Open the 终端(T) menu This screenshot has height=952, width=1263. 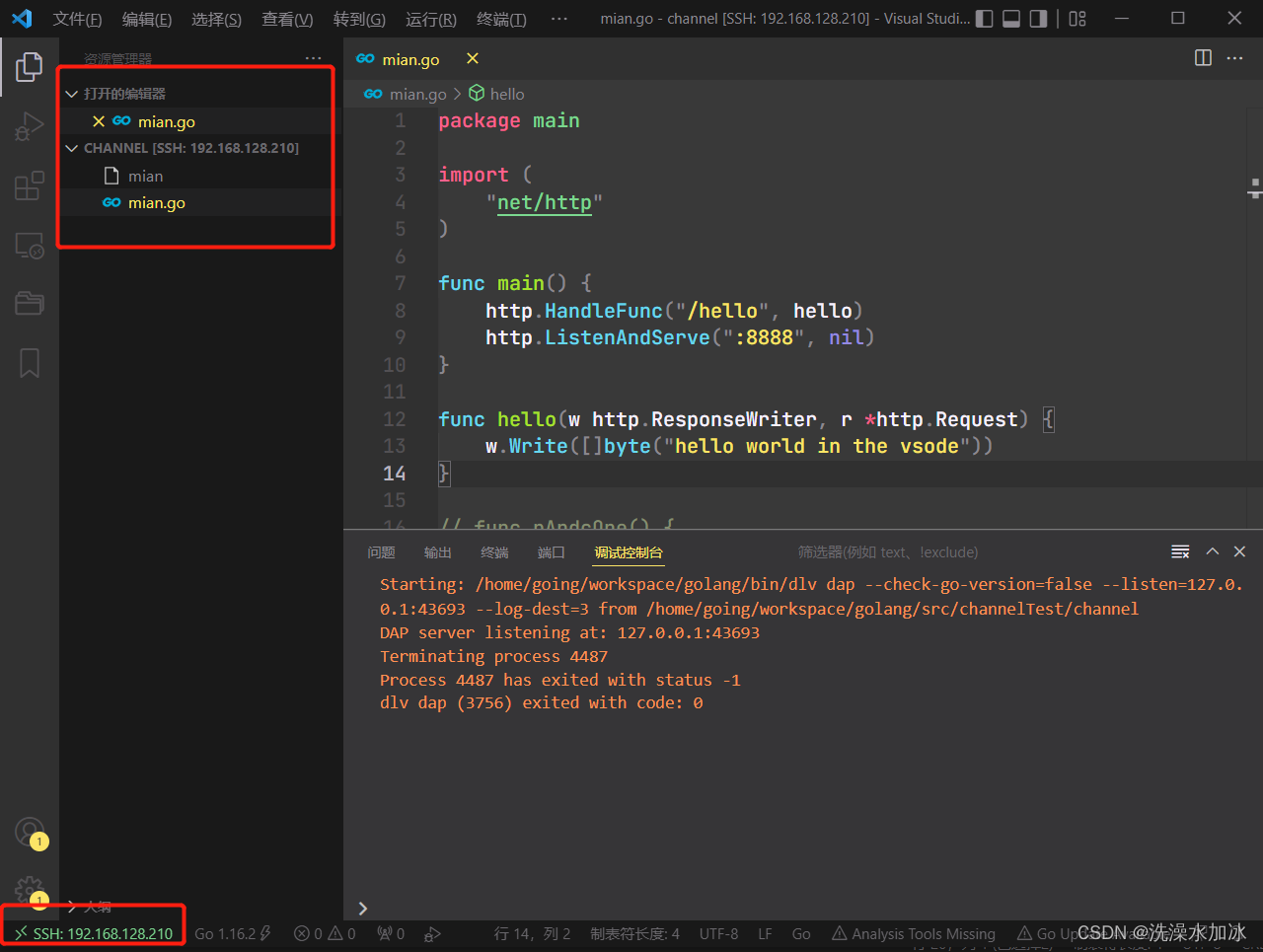[501, 19]
